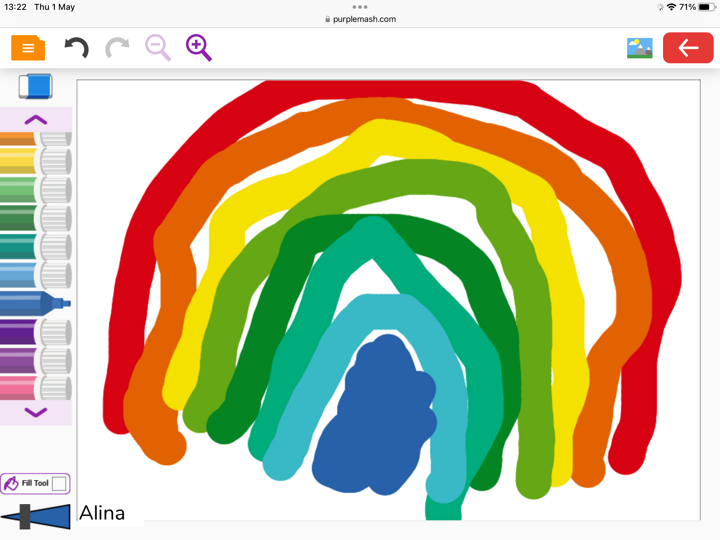The height and width of the screenshot is (540, 720).
Task: Pick the light blue marker pen
Action: pyautogui.click(x=36, y=275)
